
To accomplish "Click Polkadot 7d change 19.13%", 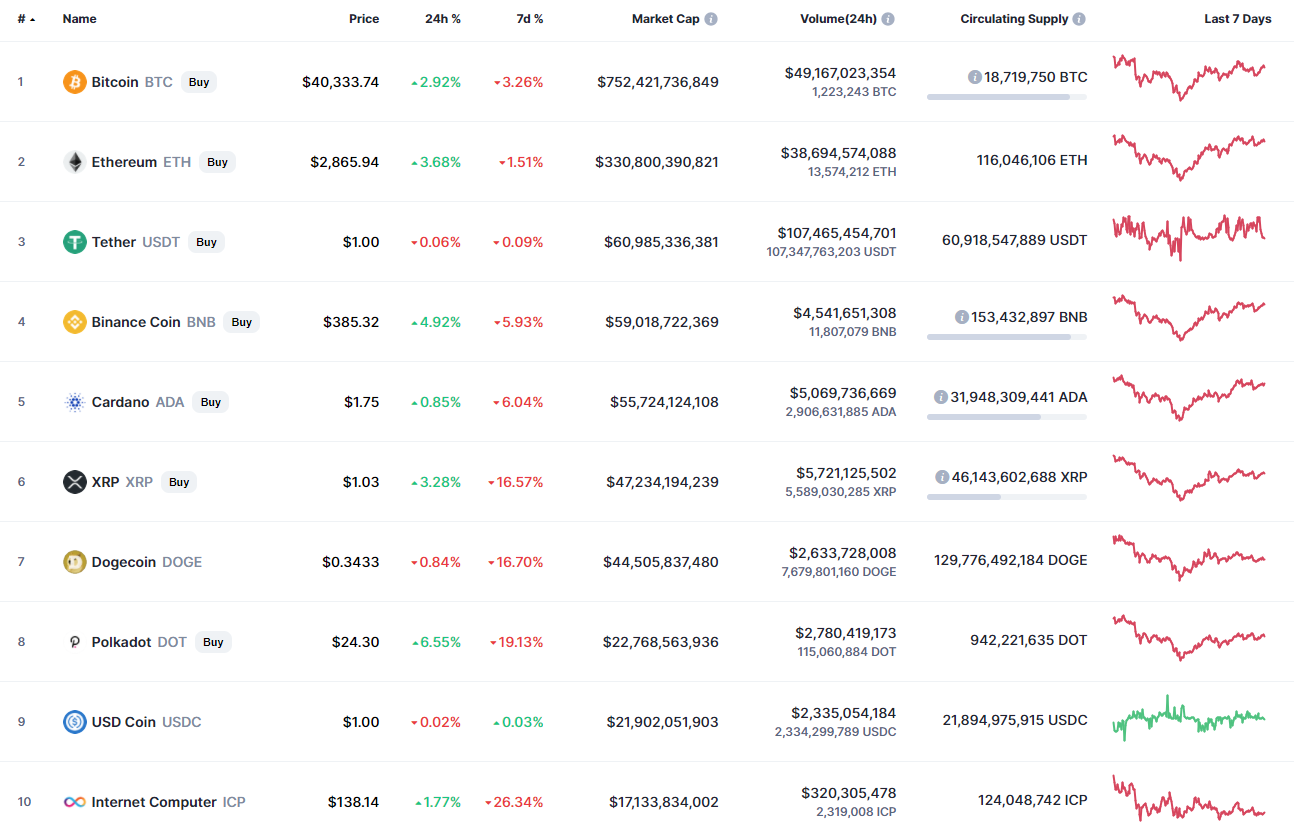I will 516,642.
